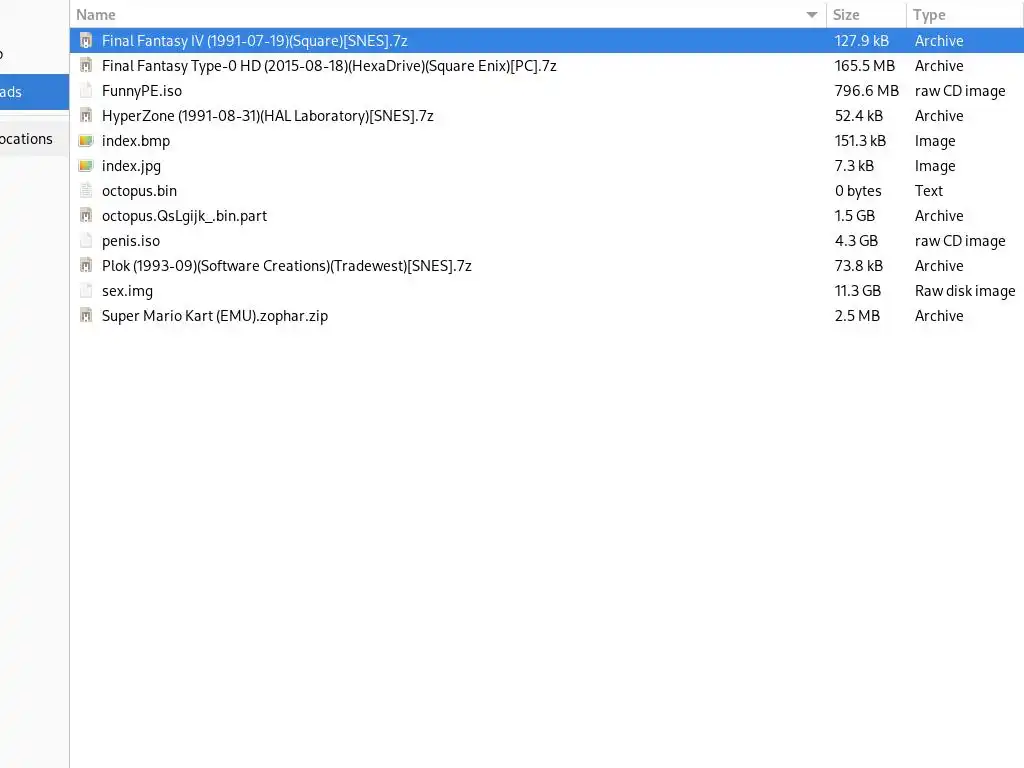Image resolution: width=1024 pixels, height=768 pixels.
Task: Sort files by the Size column header
Action: pos(866,14)
